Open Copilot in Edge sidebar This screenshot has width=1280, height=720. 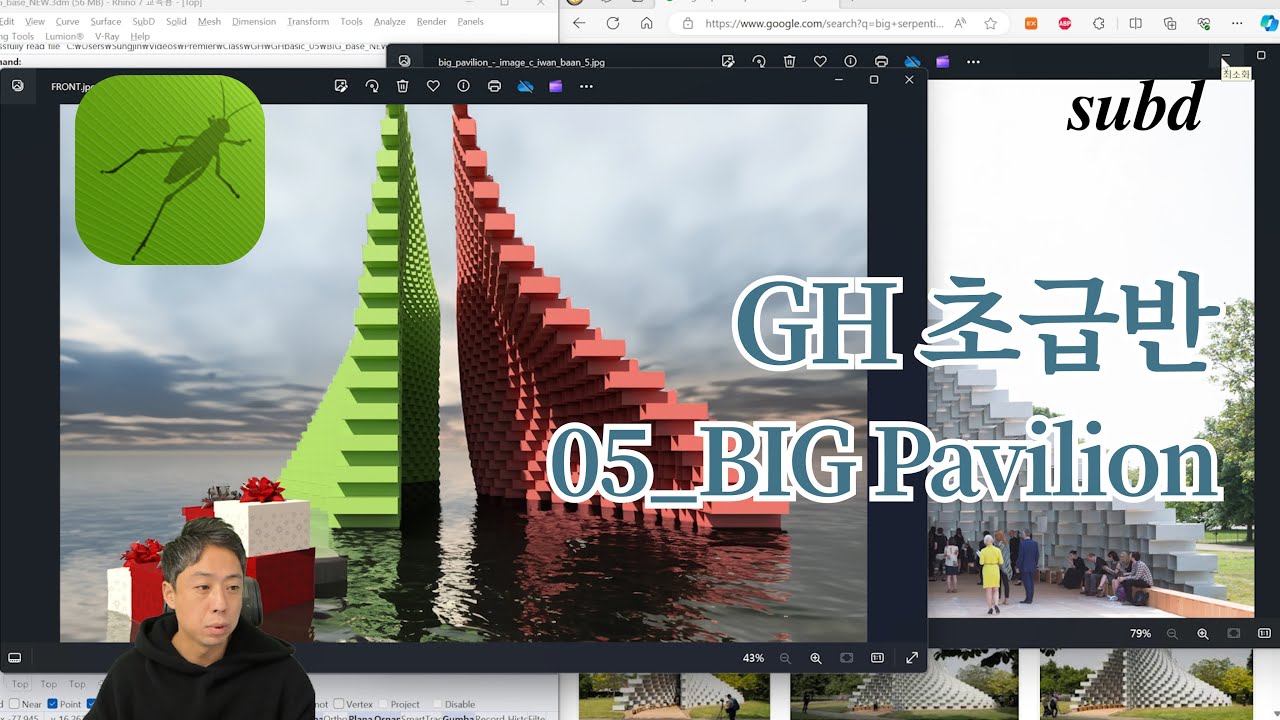click(1268, 23)
